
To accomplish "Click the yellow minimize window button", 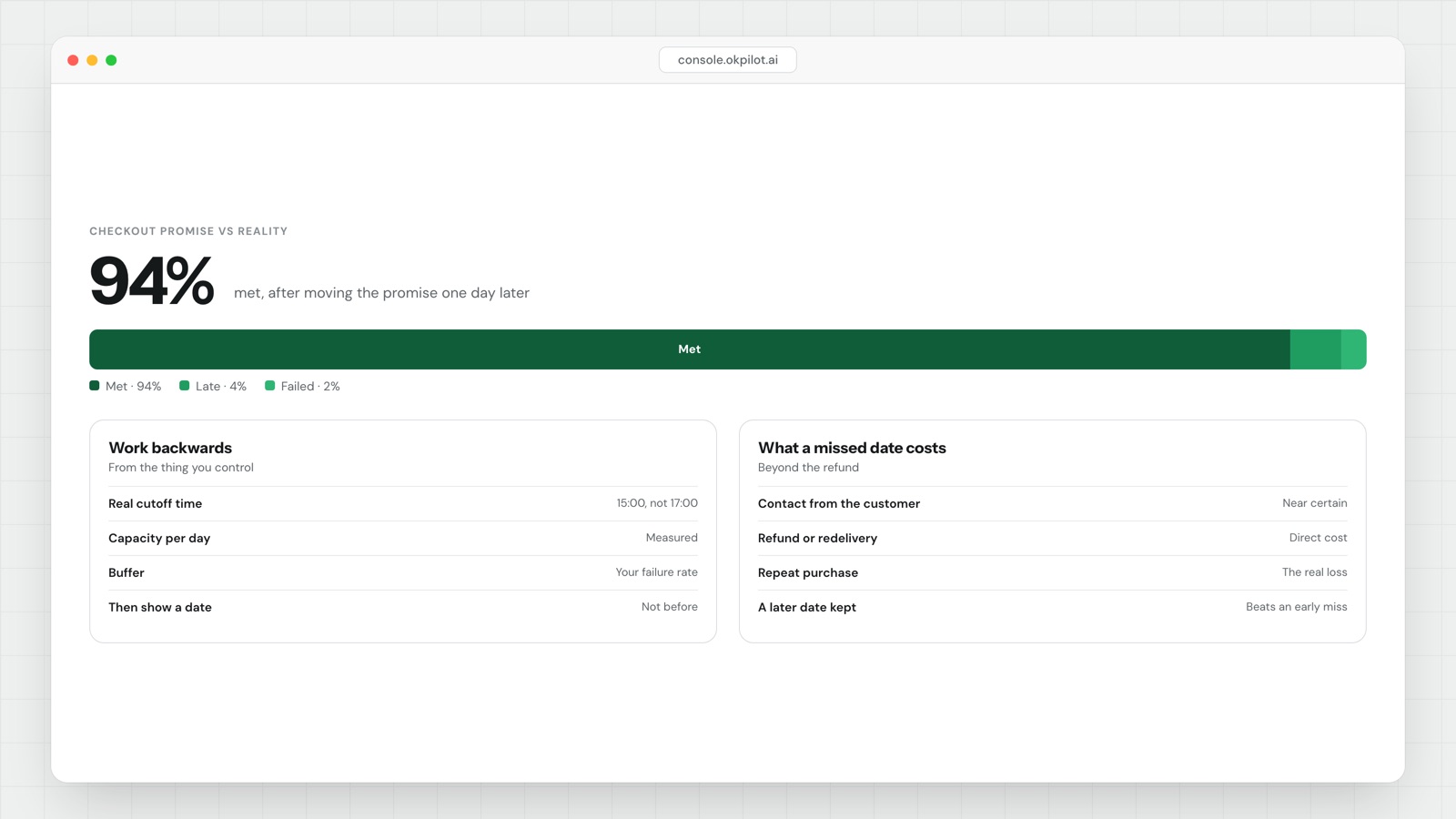I will 92,60.
